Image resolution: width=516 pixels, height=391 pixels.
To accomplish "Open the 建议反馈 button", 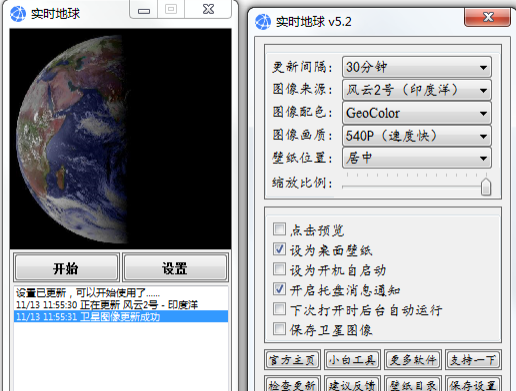I will coord(352,384).
